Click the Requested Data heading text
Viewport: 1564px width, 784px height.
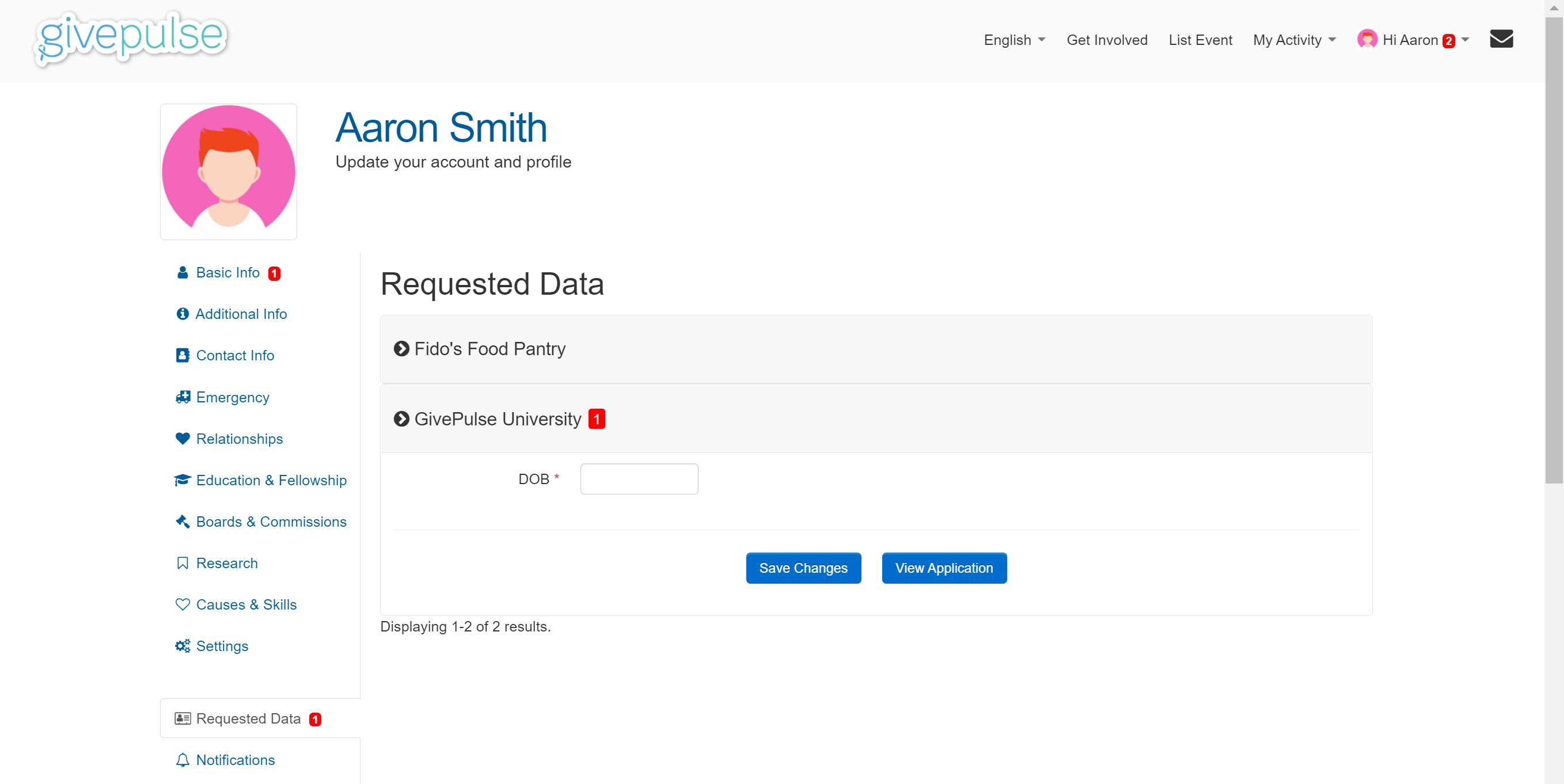pos(492,284)
